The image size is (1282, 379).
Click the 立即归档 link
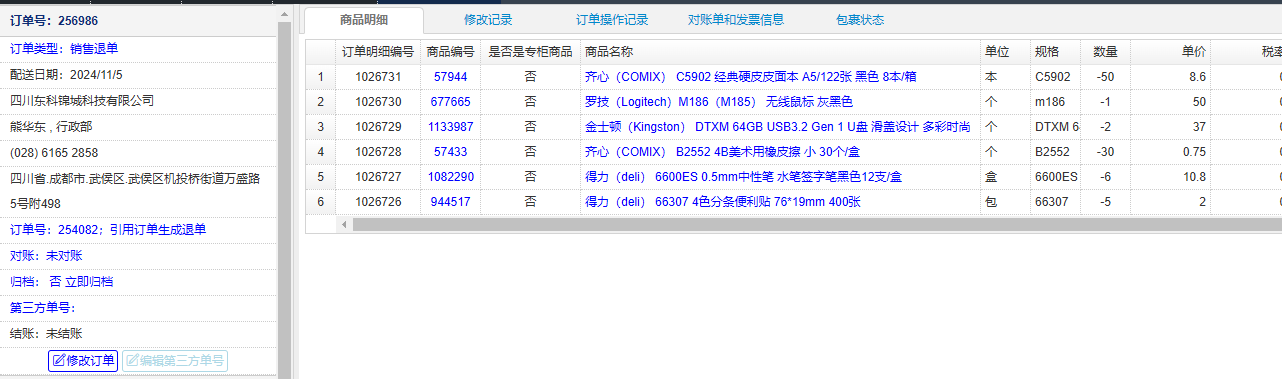click(x=89, y=282)
